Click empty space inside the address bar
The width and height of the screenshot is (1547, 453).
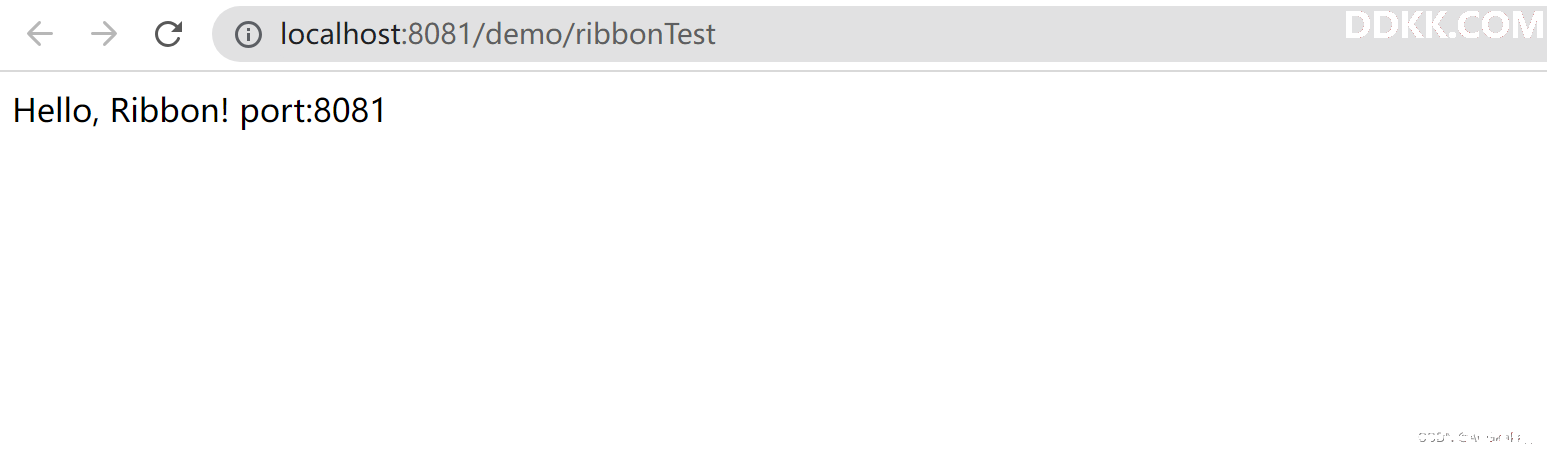pyautogui.click(x=1000, y=34)
